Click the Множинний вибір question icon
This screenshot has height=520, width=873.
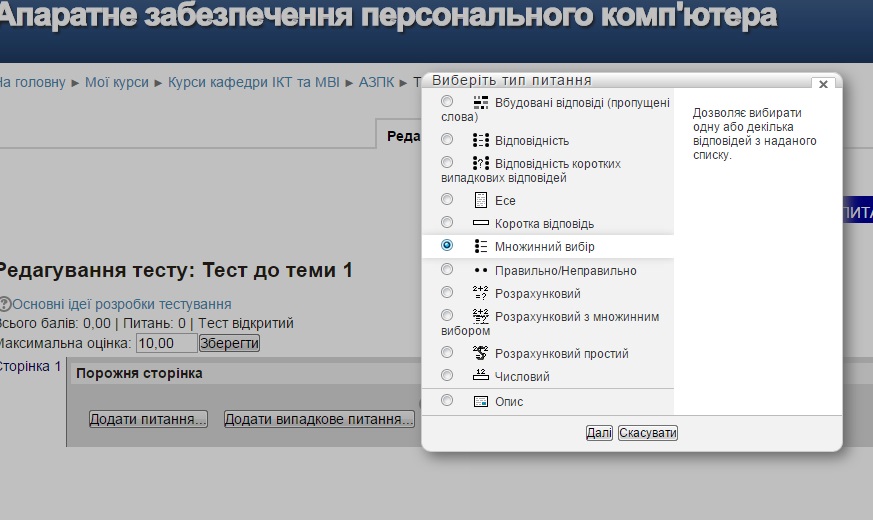tap(480, 246)
